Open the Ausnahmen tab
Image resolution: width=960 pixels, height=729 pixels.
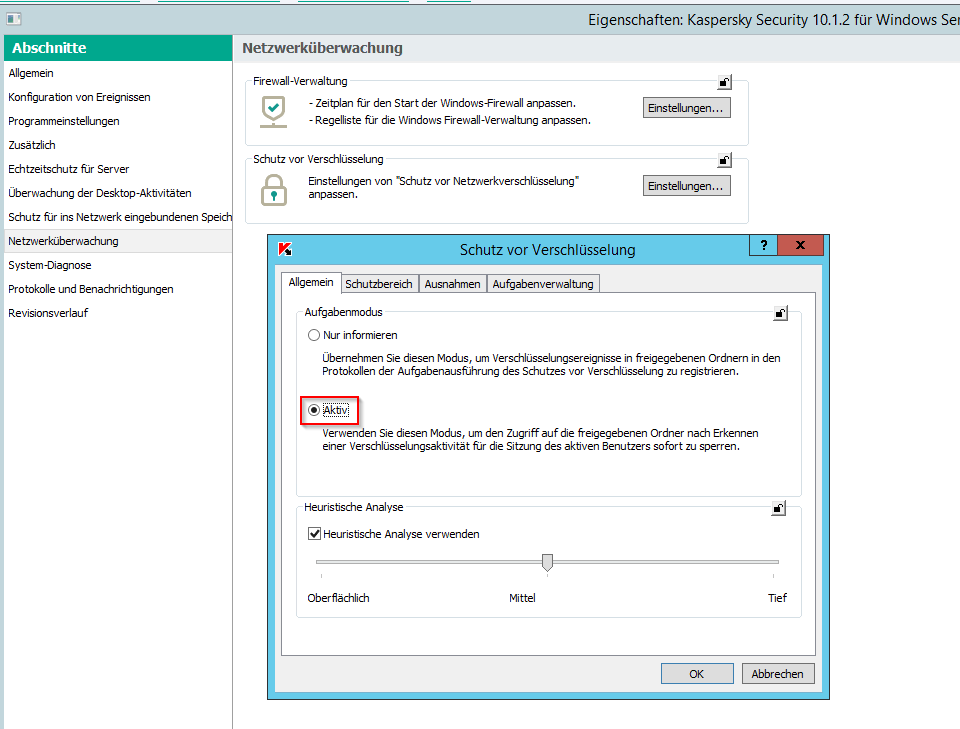coord(452,284)
